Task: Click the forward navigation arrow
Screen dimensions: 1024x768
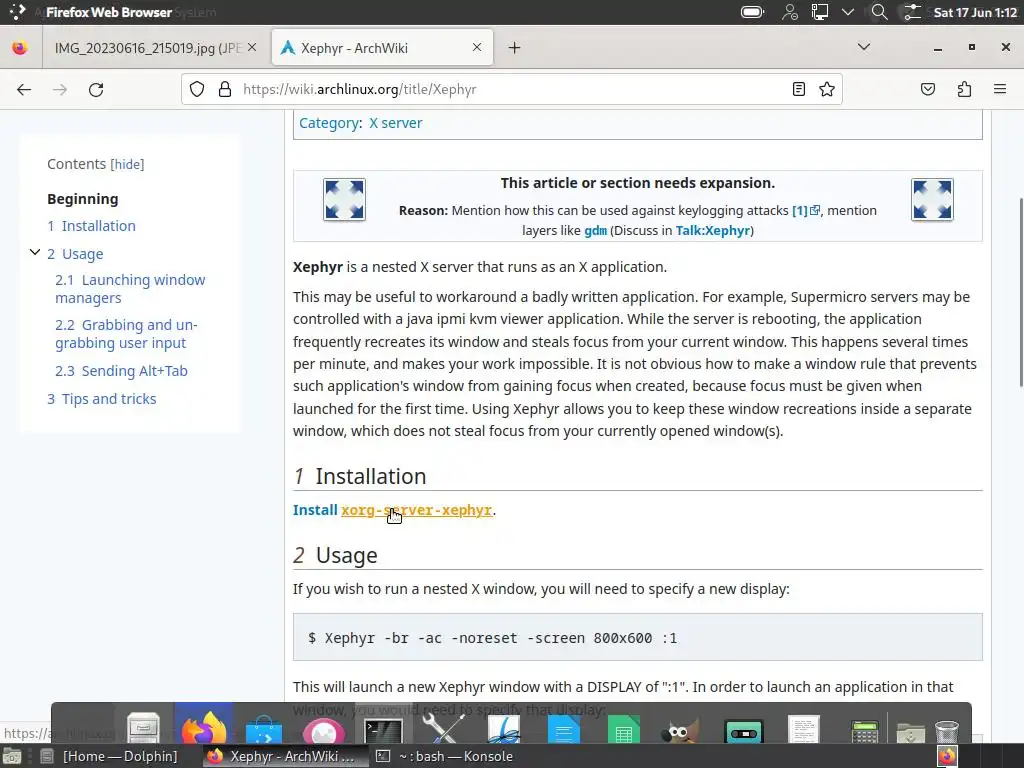Action: click(59, 89)
